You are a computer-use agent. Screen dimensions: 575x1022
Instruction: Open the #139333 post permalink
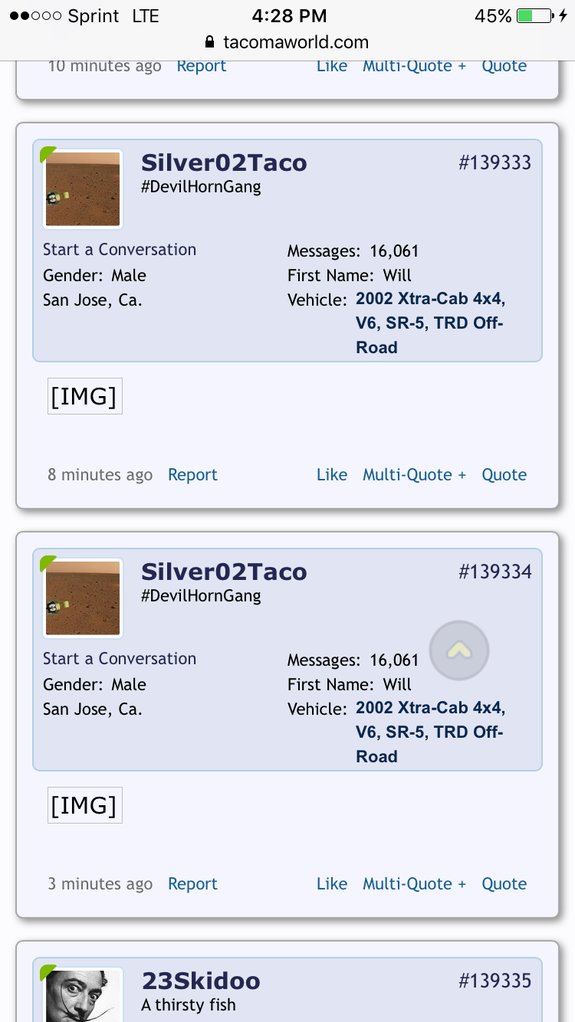495,162
